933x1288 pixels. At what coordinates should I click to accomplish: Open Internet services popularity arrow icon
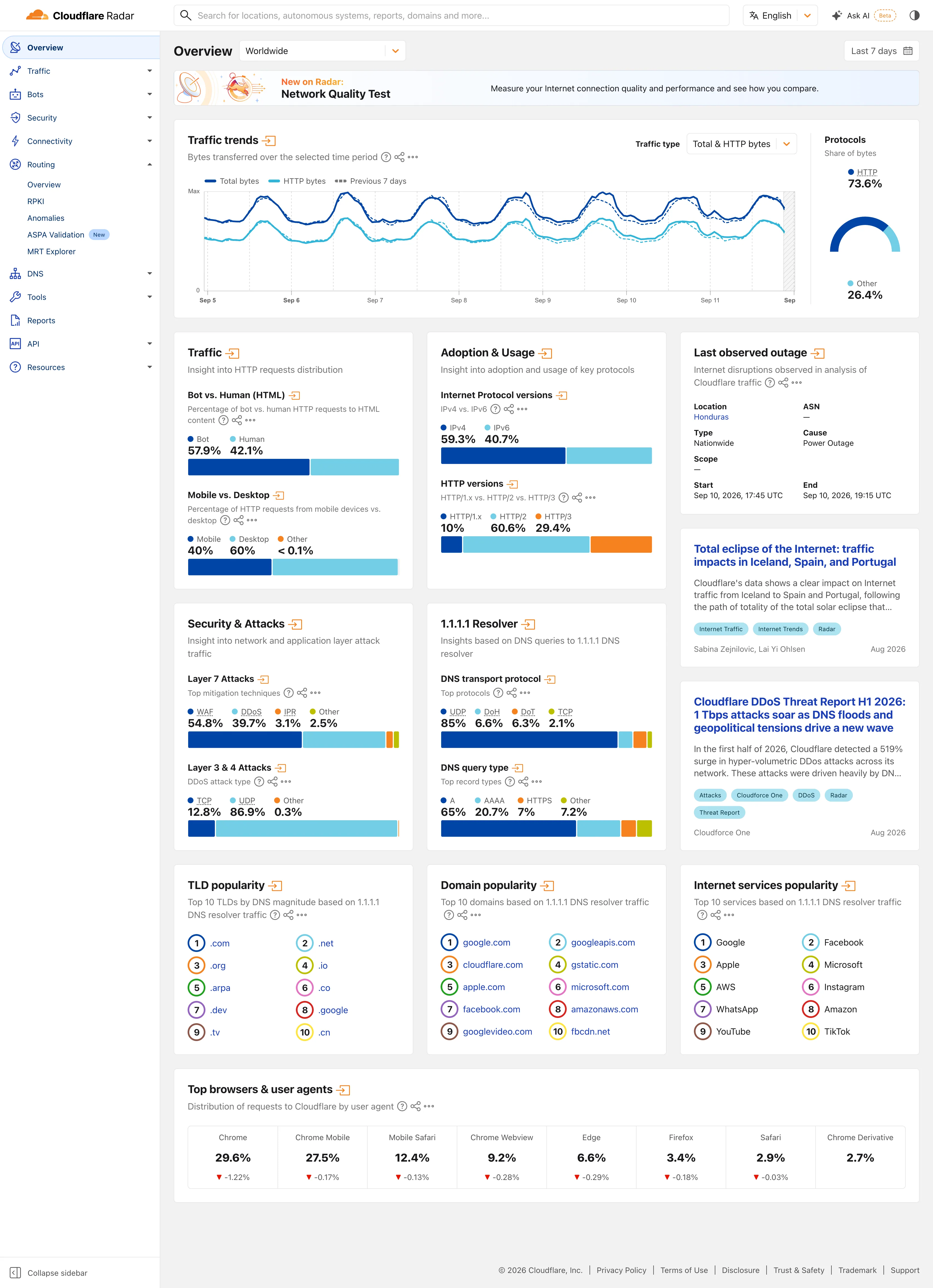[x=849, y=886]
